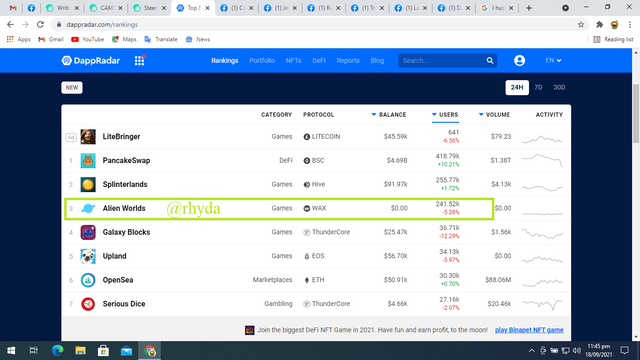
Task: Select the 7D time range
Action: (538, 87)
